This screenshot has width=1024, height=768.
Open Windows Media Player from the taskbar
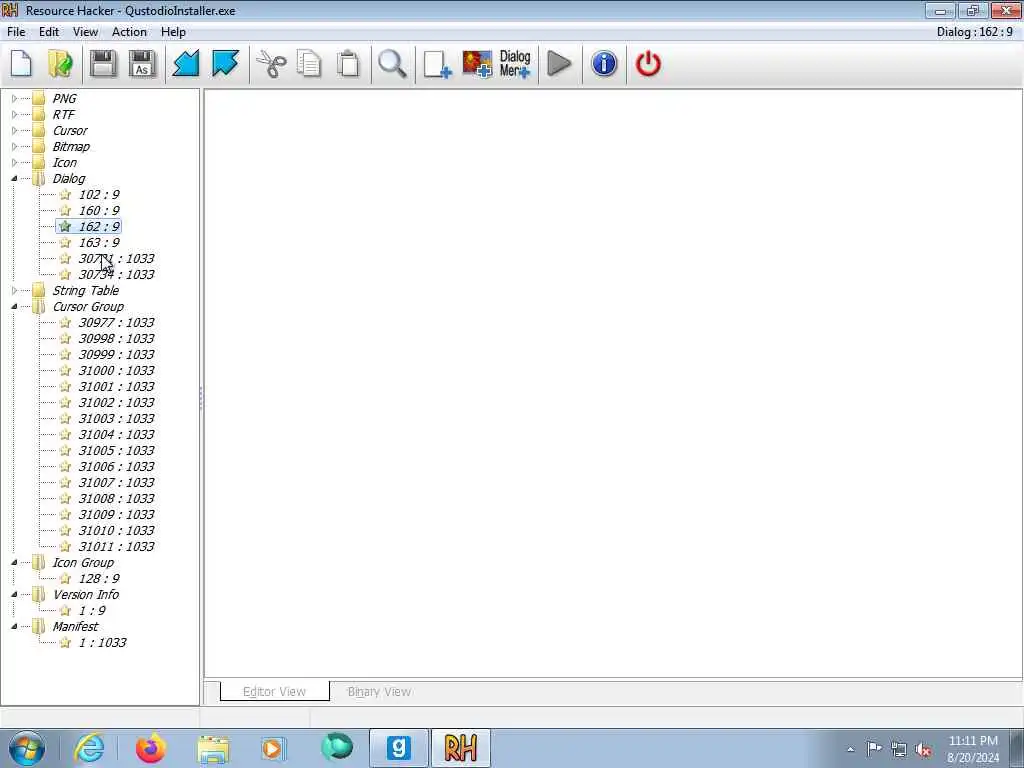(274, 748)
